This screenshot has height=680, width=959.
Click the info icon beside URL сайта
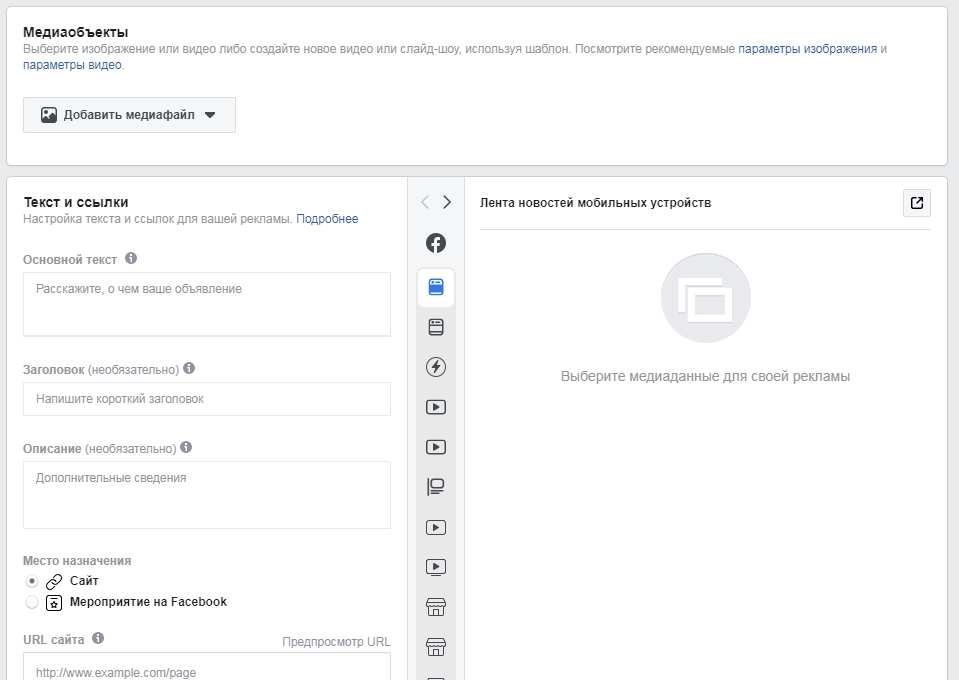(98, 638)
